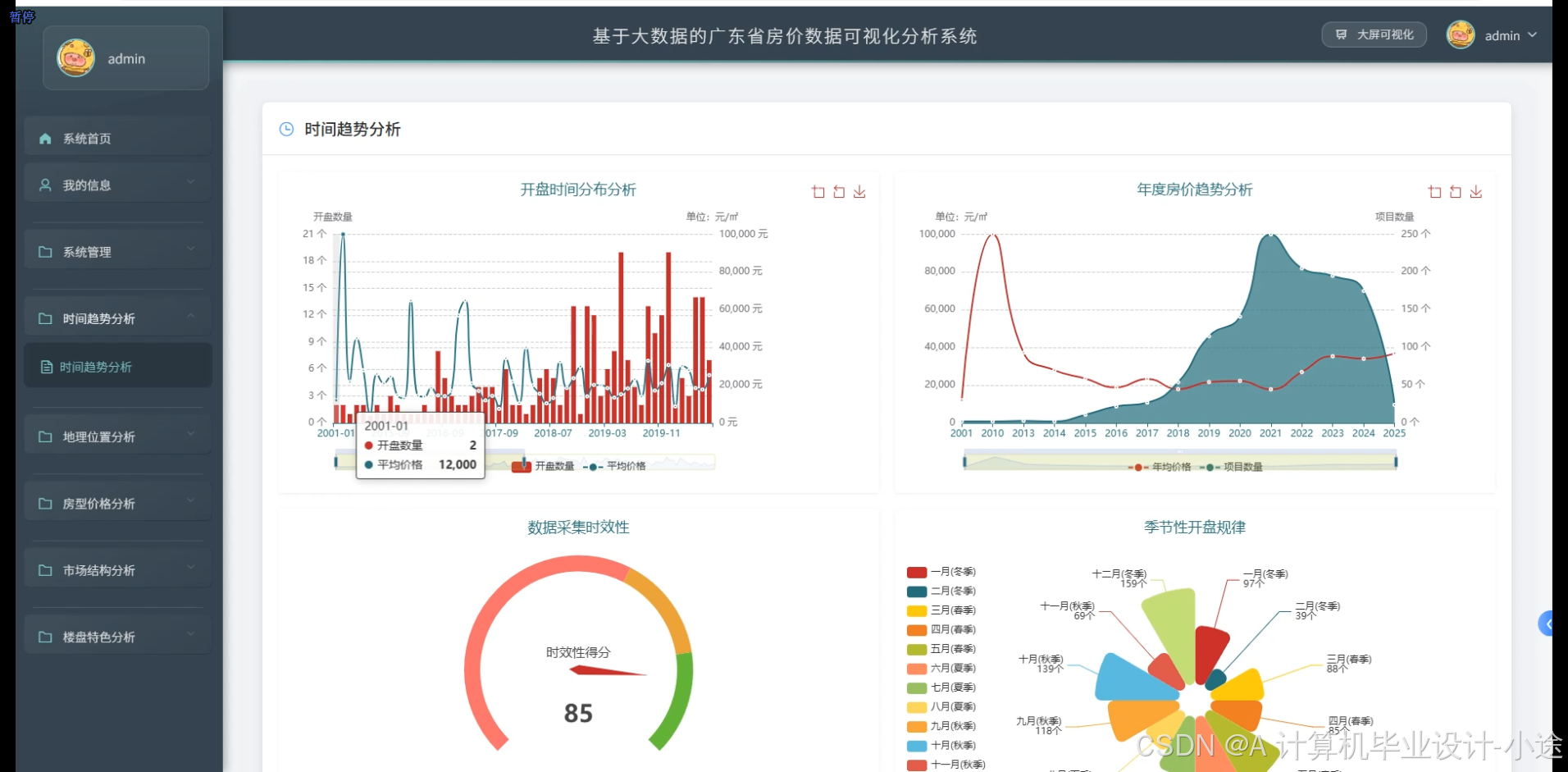Expand 地理位置分析 menu chevron

(x=190, y=433)
